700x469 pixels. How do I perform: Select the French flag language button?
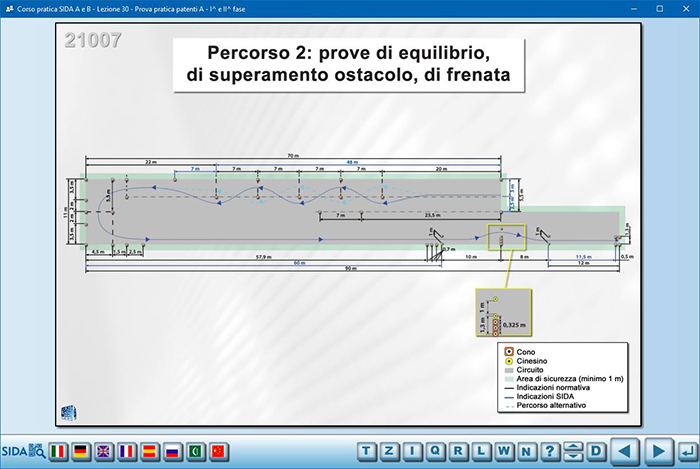point(127,451)
